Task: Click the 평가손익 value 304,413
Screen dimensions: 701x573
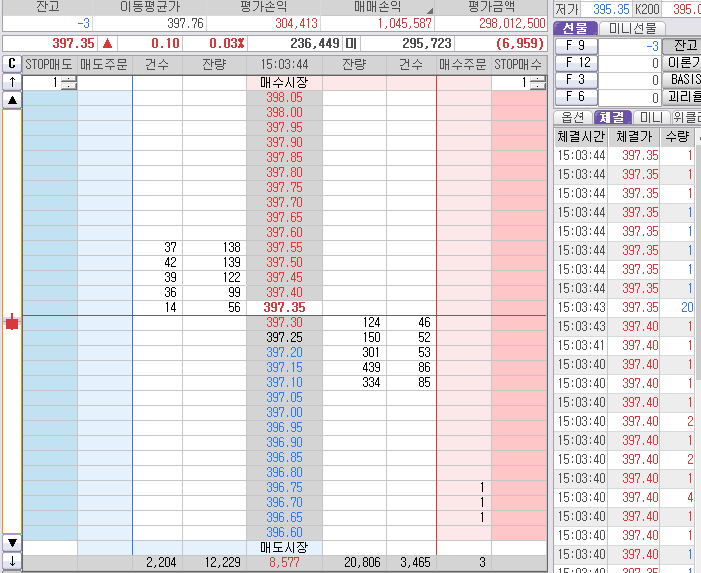Action: pos(296,23)
